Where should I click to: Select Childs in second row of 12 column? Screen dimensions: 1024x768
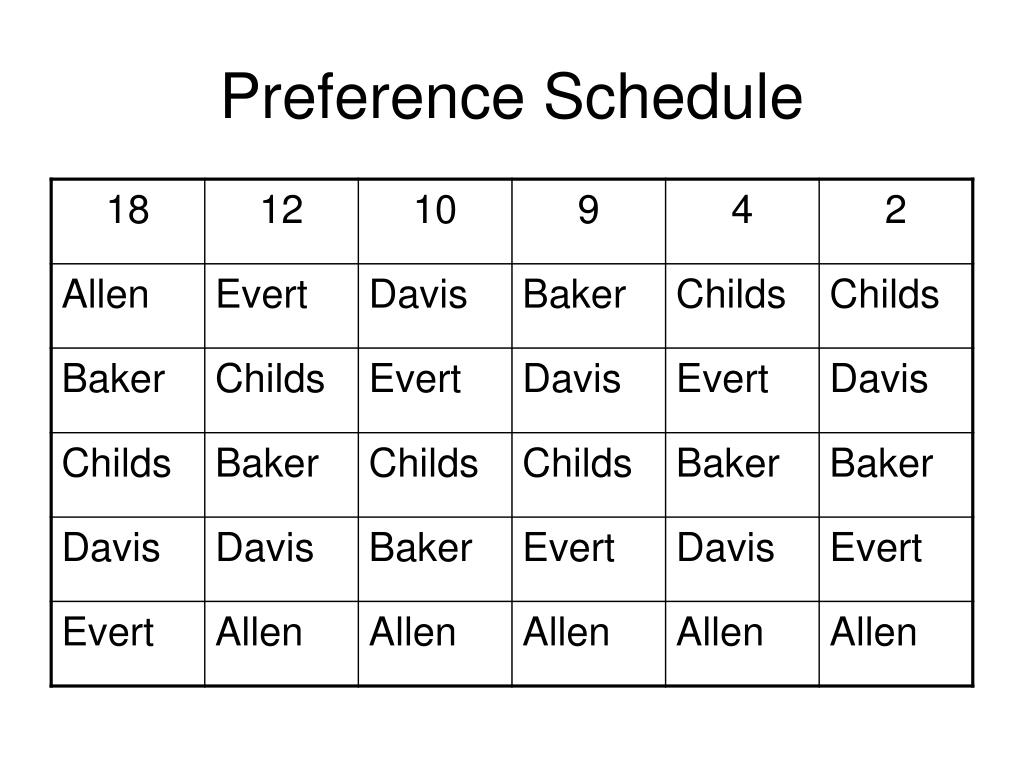(270, 379)
